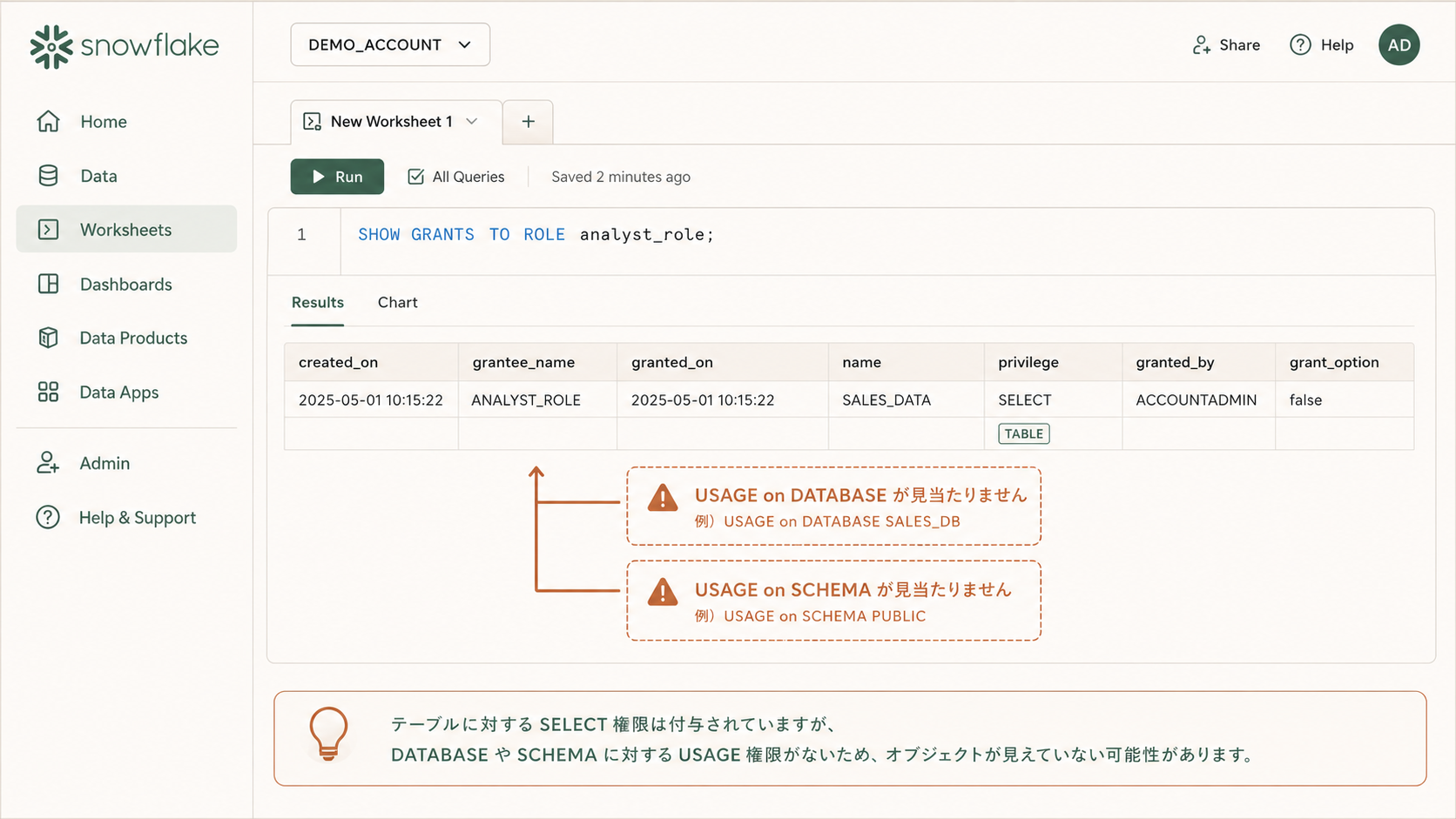This screenshot has width=1456, height=819.
Task: Click the Home house icon
Action: coord(49,122)
